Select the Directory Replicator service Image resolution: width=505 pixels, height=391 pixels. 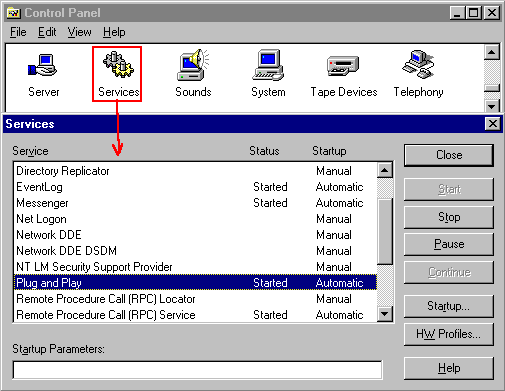pyautogui.click(x=195, y=171)
